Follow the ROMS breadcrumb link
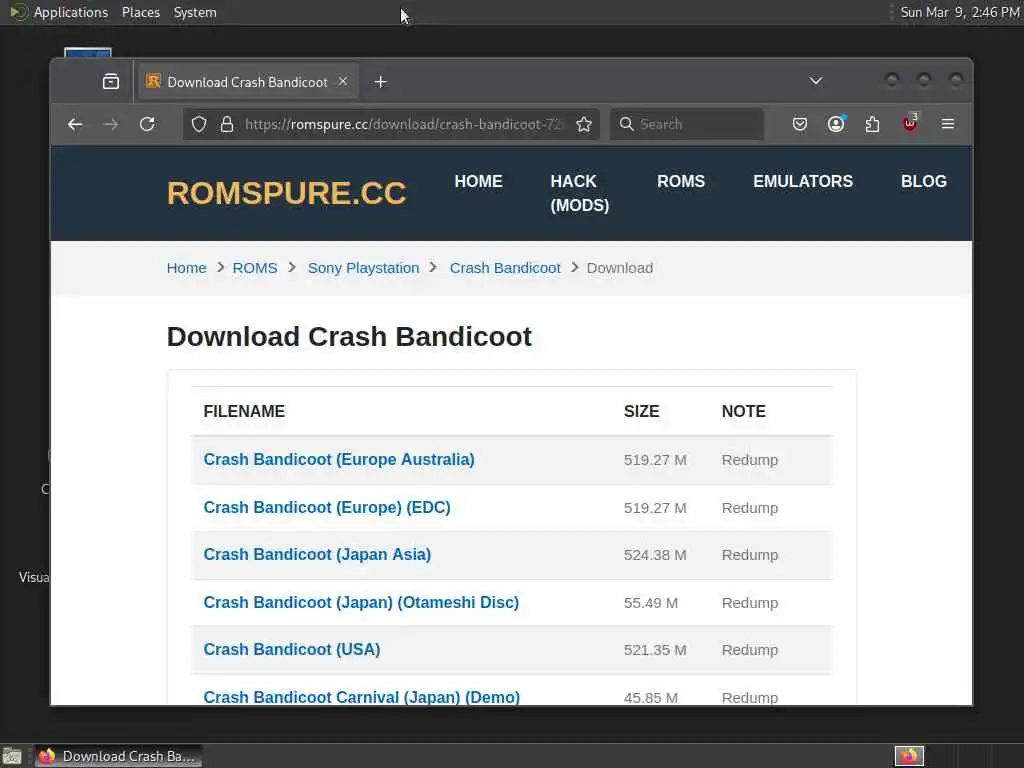The width and height of the screenshot is (1024, 768). (255, 268)
